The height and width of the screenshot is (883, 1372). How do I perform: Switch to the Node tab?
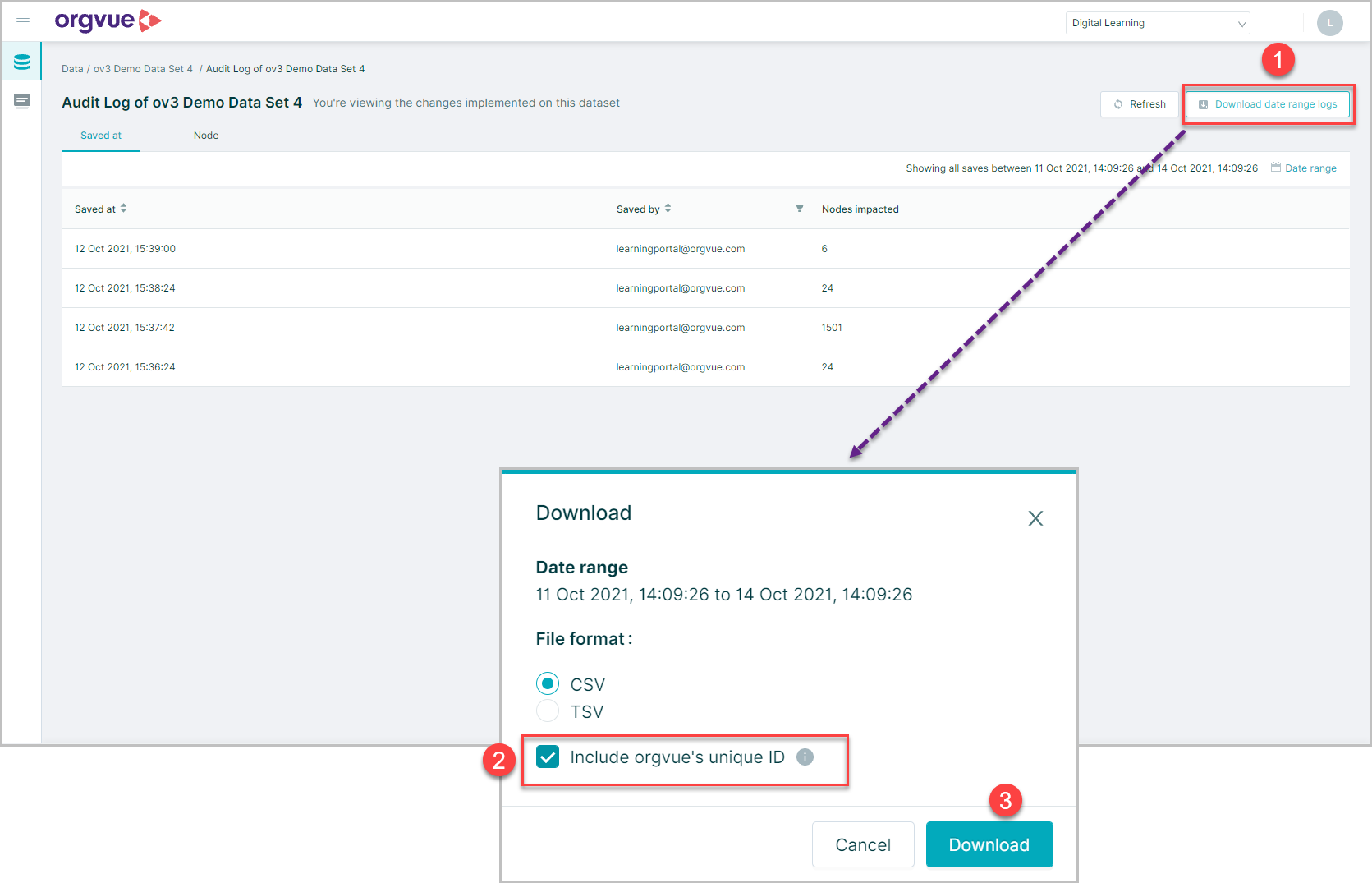206,136
